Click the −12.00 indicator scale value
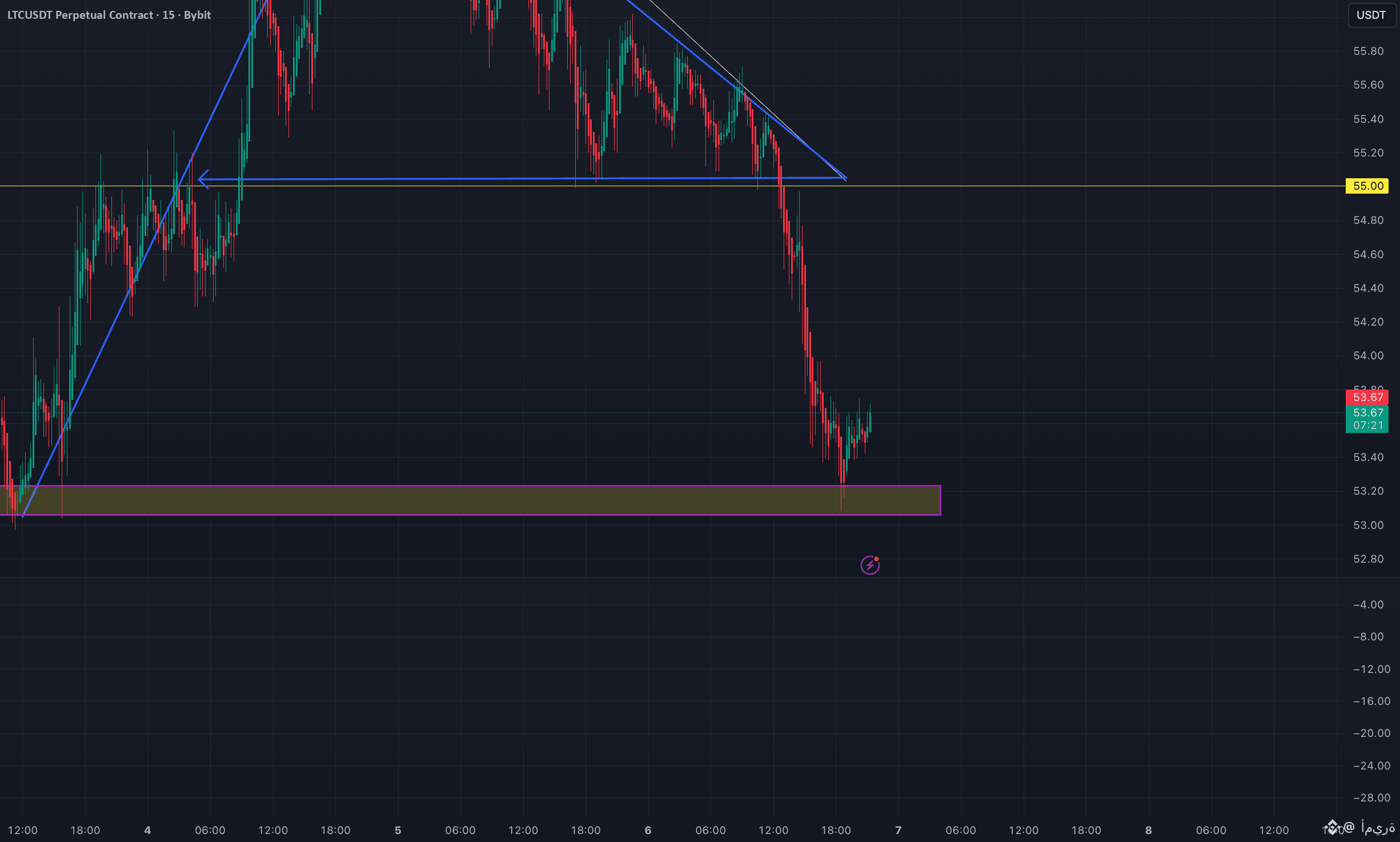1400x842 pixels. [x=1371, y=669]
